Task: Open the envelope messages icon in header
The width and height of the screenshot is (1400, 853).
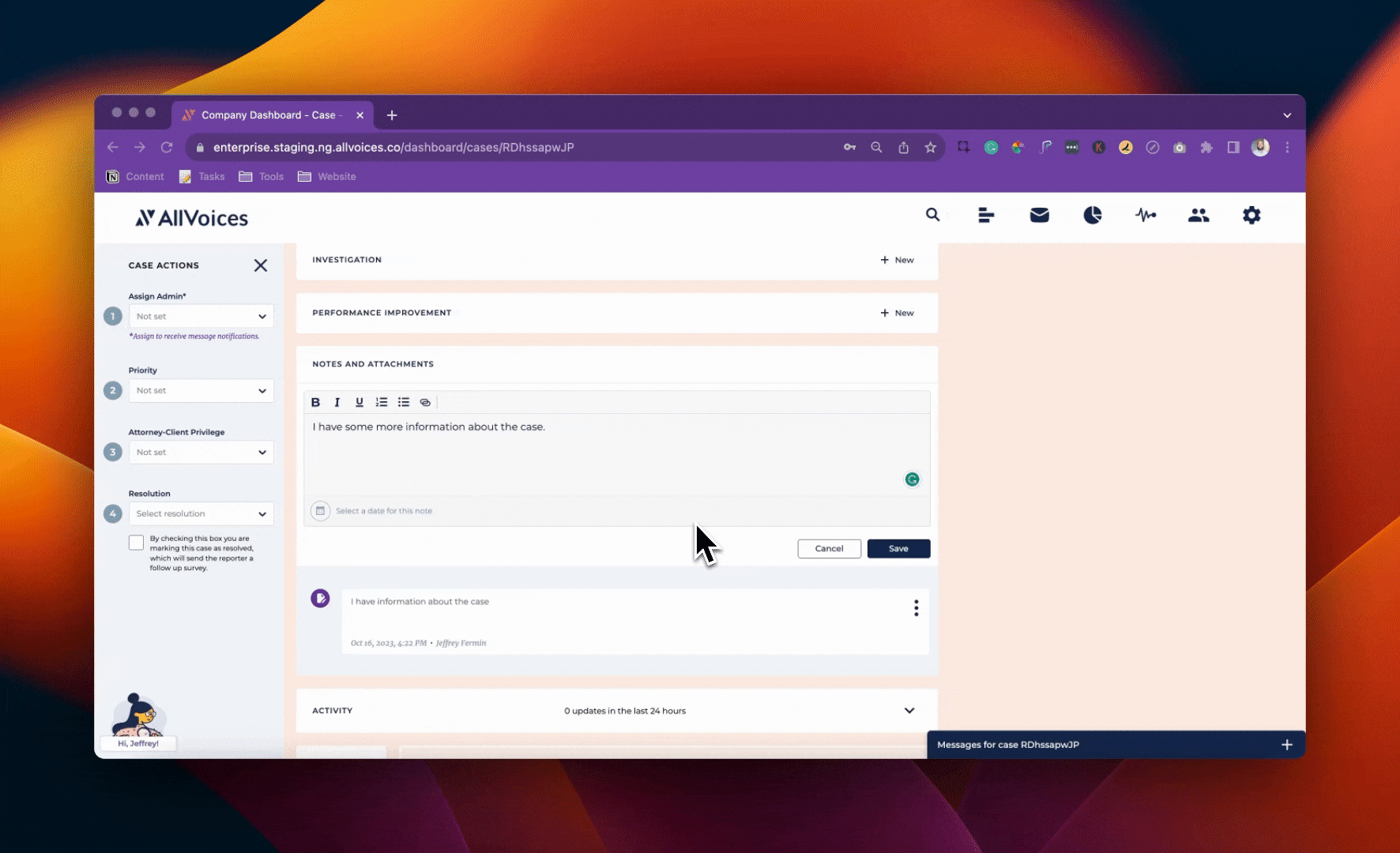Action: click(x=1040, y=215)
